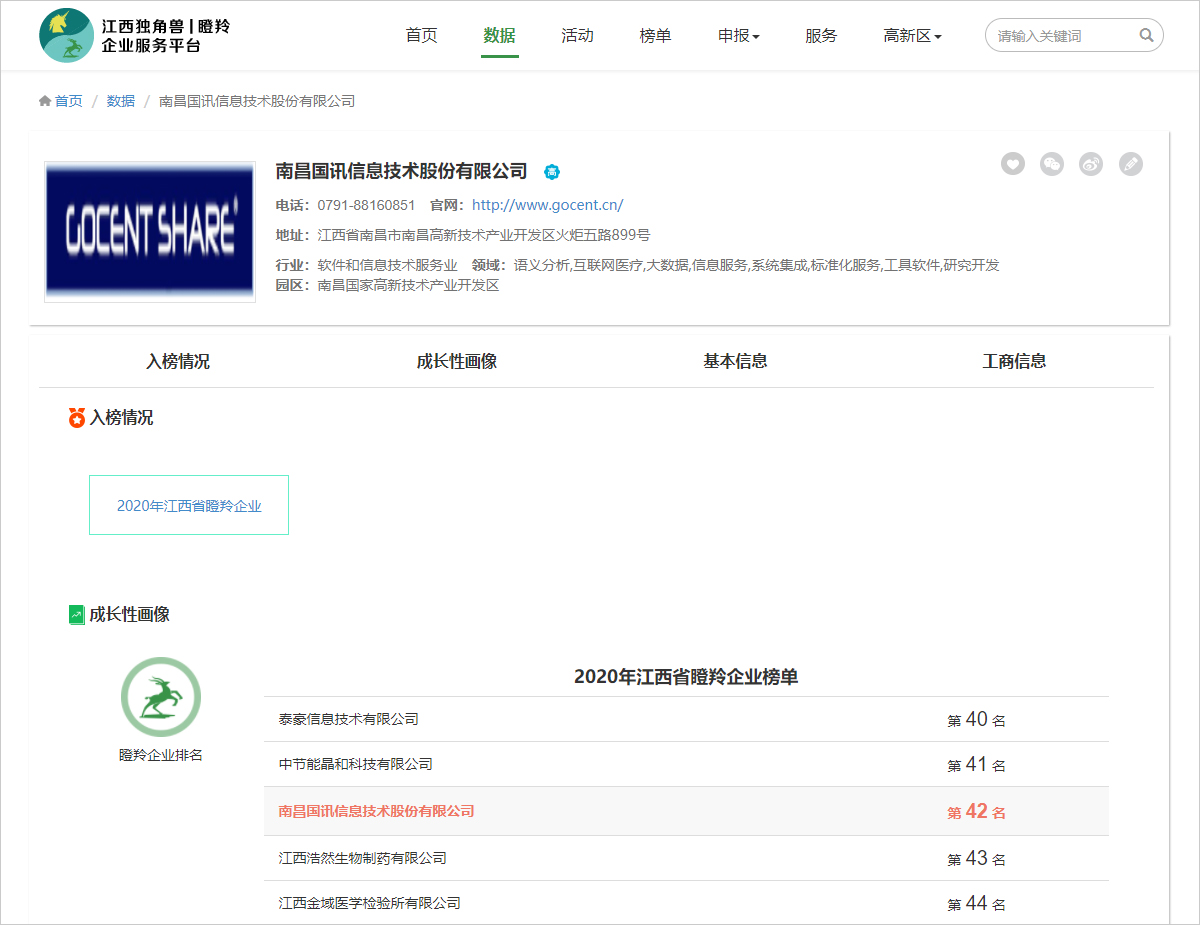This screenshot has width=1200, height=925.
Task: Click 中节能晶和科技有限公司 row
Action: [x=686, y=764]
